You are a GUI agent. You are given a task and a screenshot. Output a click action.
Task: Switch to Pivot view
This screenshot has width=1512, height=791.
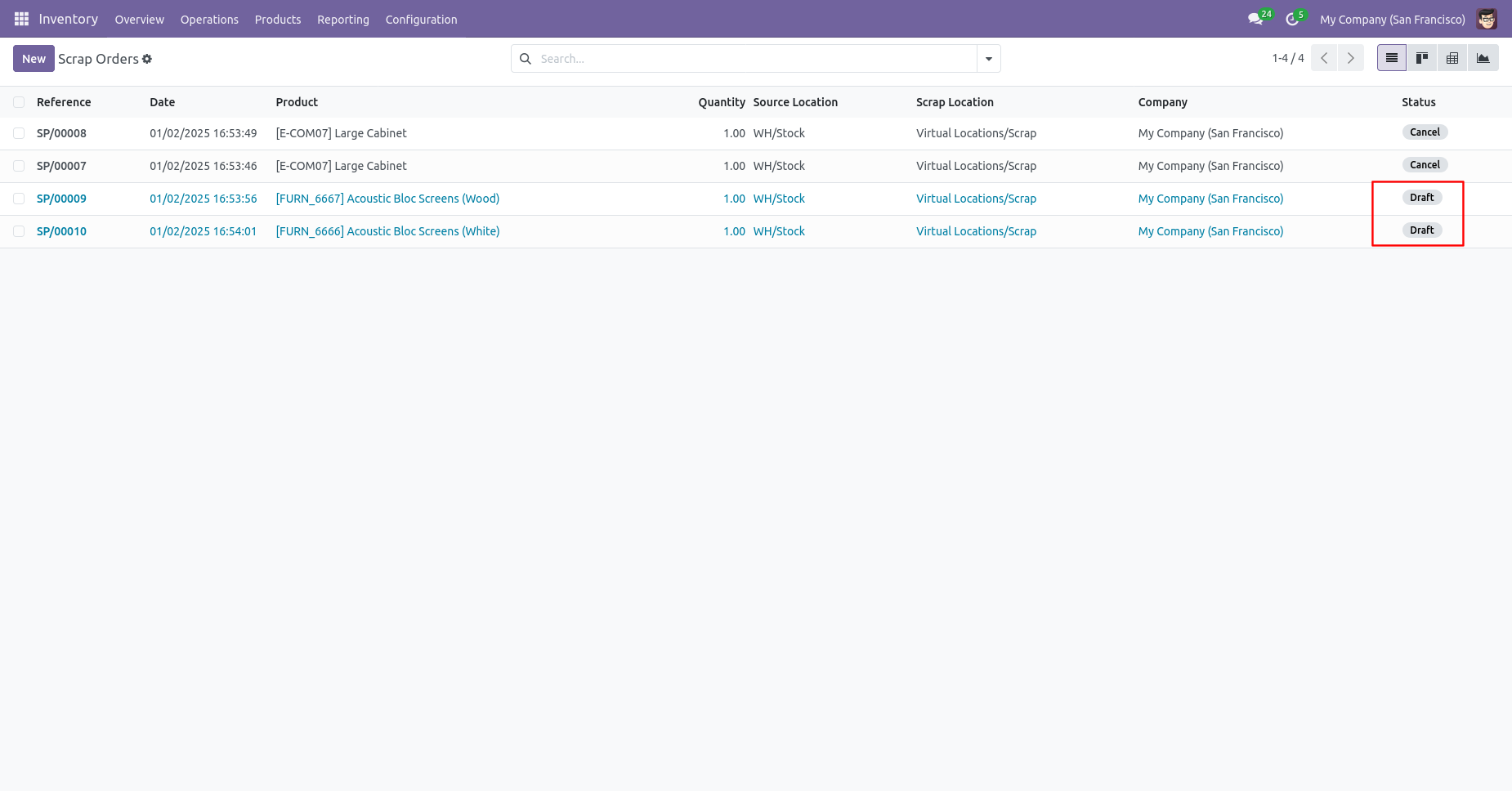coord(1452,58)
